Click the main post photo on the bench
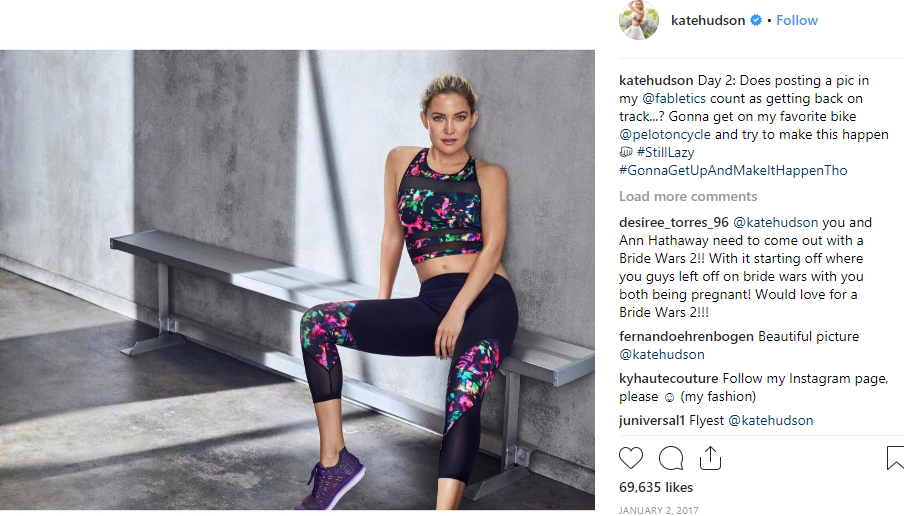Image resolution: width=904 pixels, height=516 pixels. (297, 280)
